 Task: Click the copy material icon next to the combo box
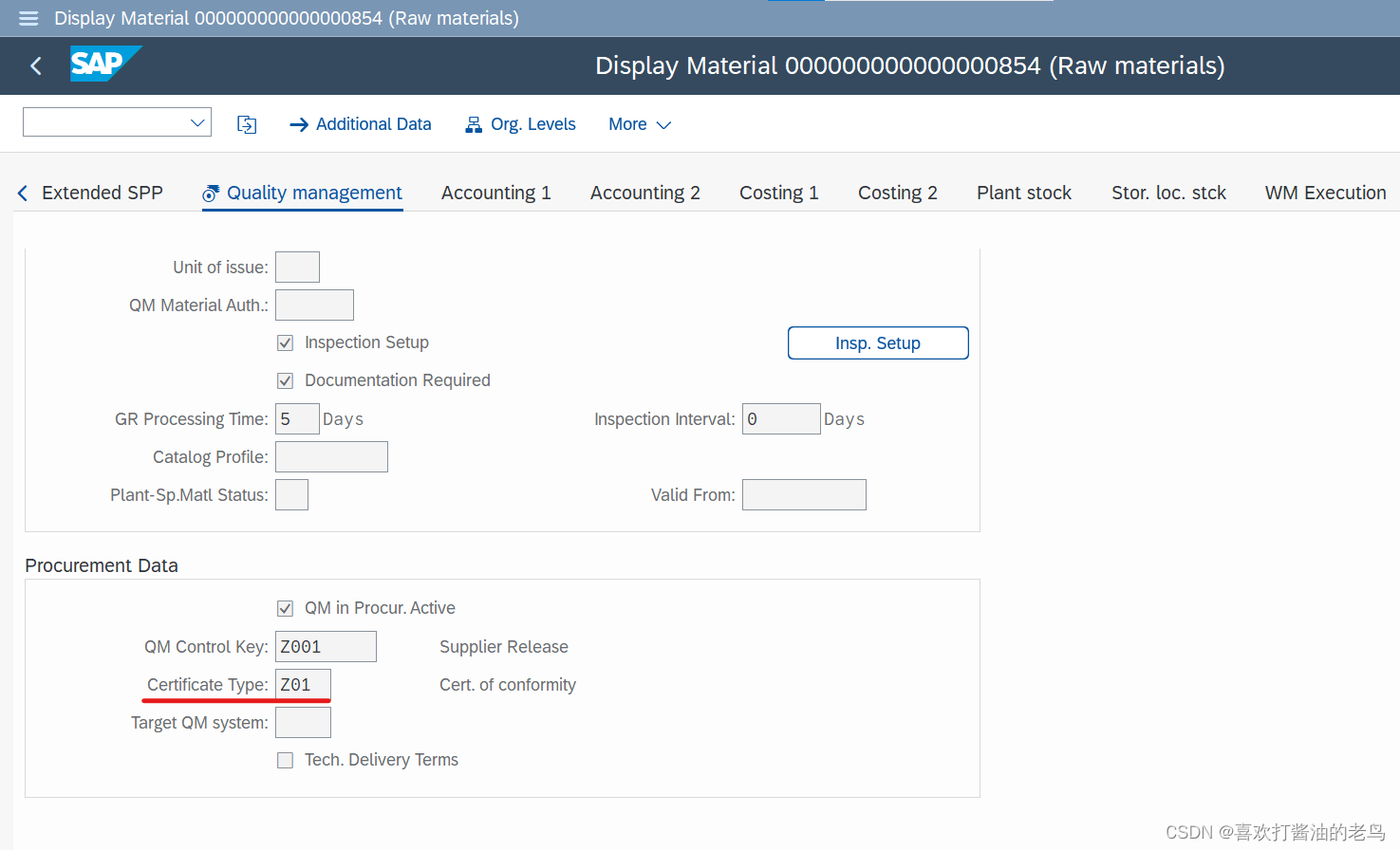click(x=247, y=123)
